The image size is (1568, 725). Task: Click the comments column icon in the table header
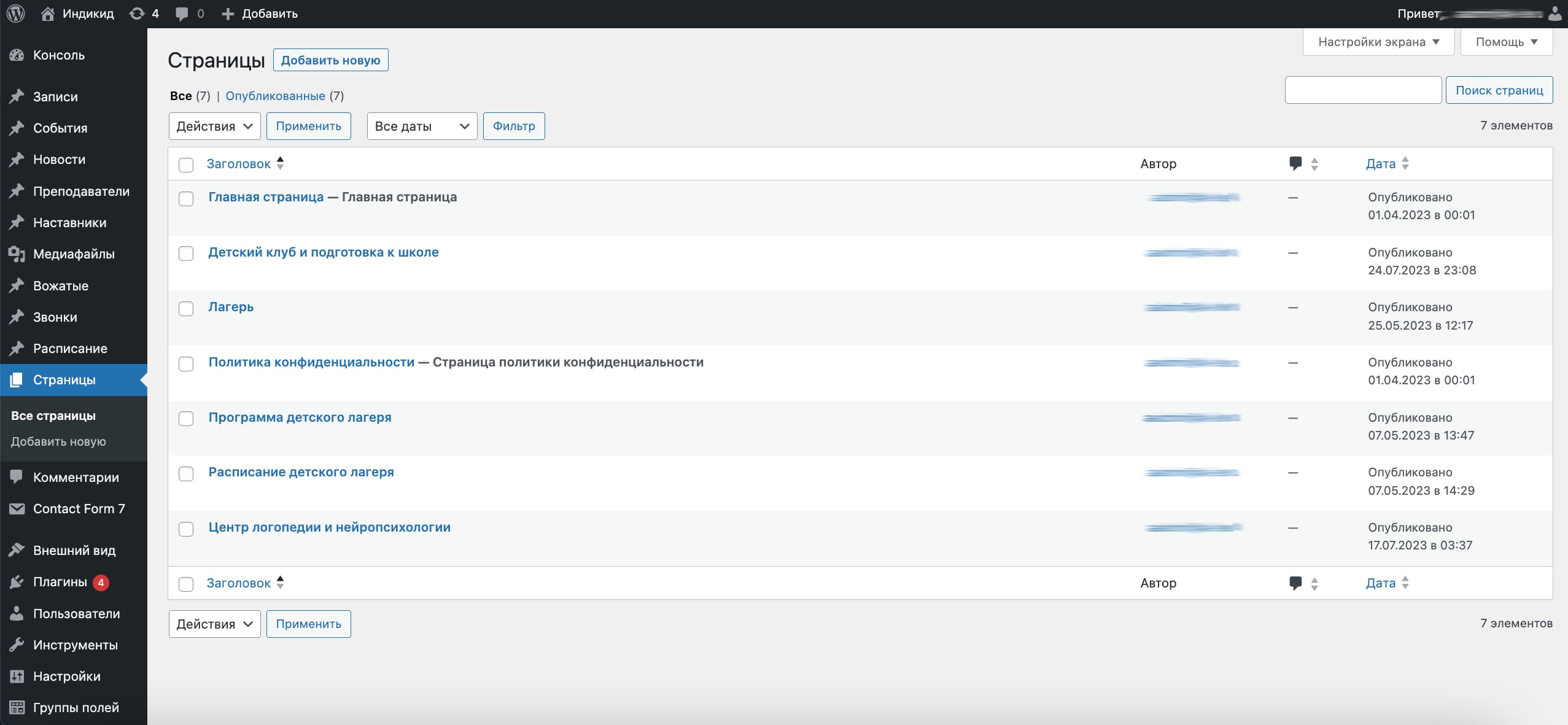(1295, 164)
